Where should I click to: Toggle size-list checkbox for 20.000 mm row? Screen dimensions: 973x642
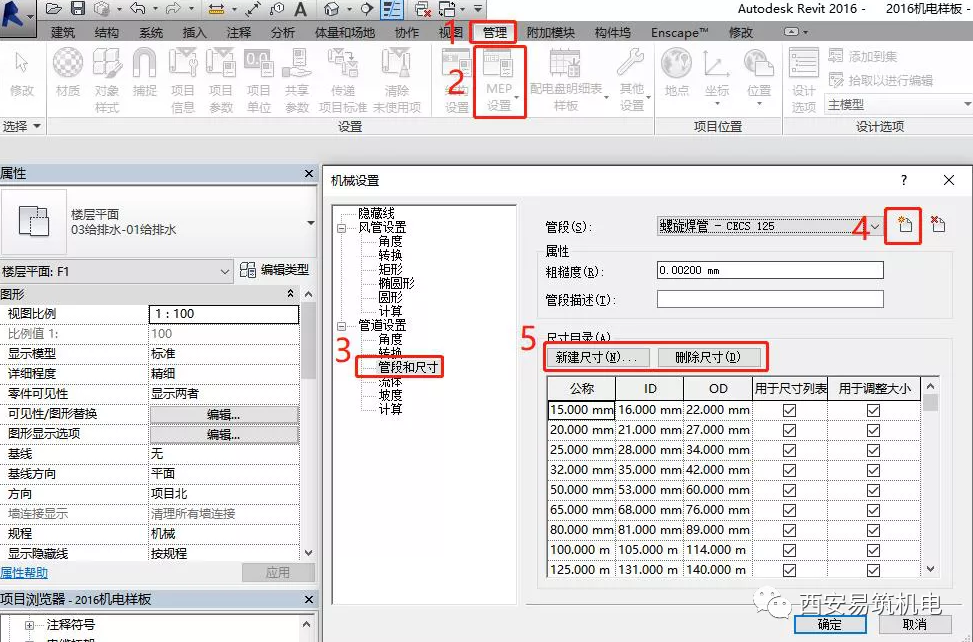point(789,430)
